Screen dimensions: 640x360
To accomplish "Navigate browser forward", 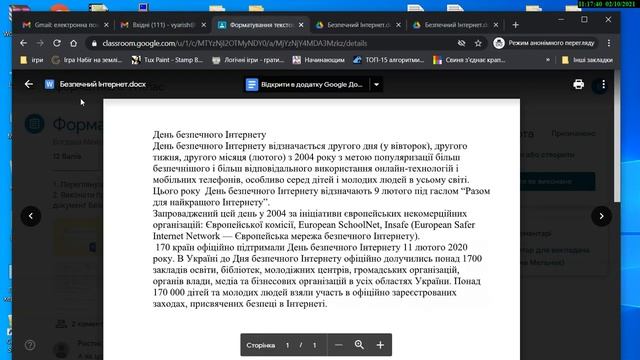I will point(40,43).
